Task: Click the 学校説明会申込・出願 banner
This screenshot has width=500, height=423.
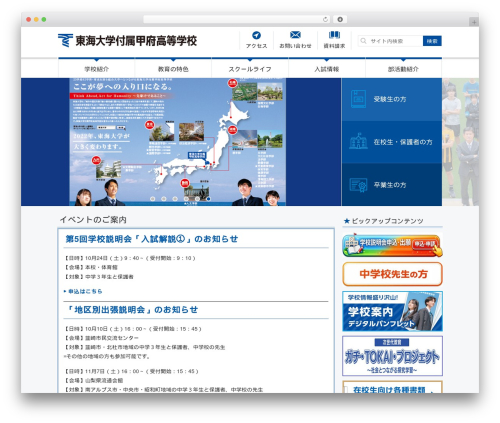Action: click(392, 245)
